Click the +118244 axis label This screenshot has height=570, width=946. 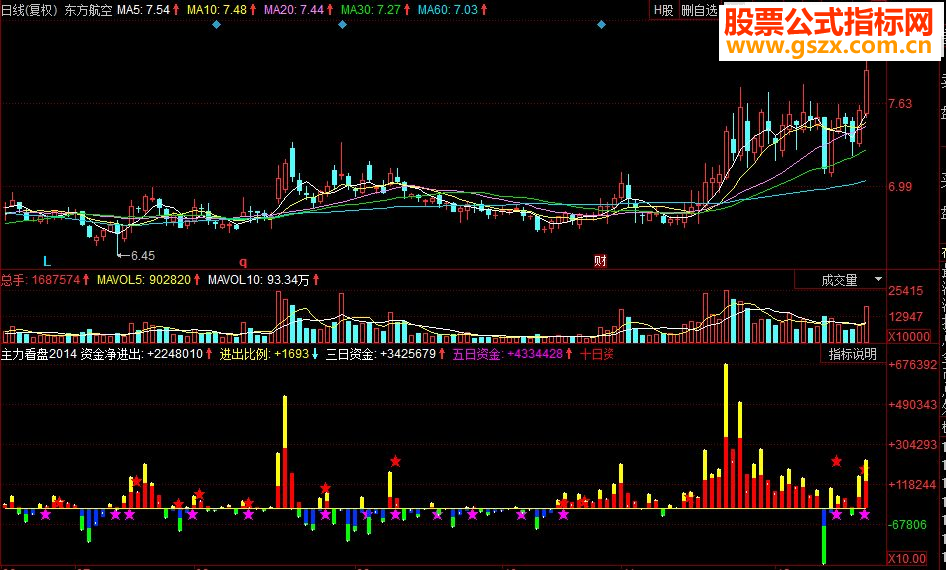(x=913, y=485)
